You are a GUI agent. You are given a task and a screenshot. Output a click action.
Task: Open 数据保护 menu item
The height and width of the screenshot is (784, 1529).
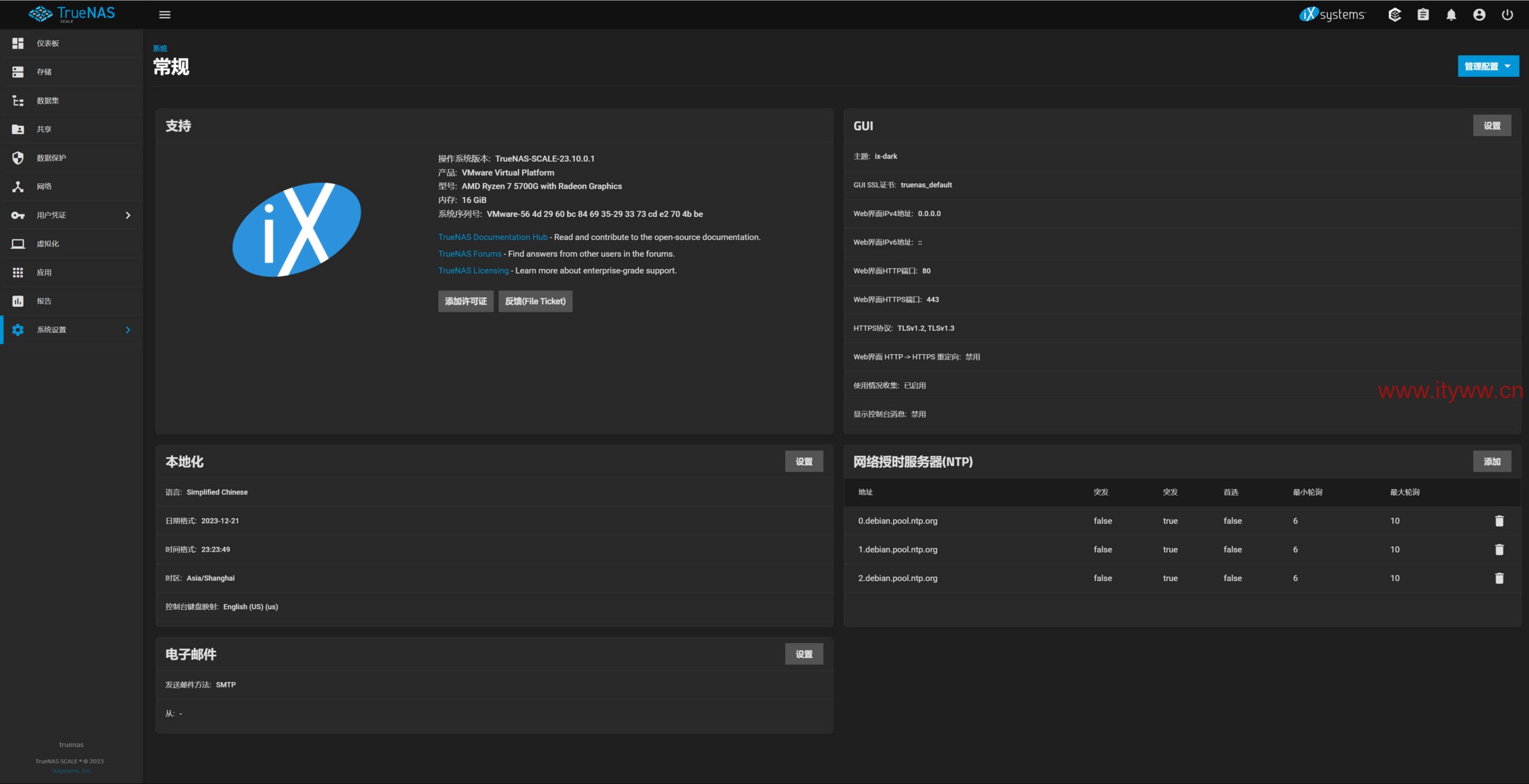pos(72,158)
